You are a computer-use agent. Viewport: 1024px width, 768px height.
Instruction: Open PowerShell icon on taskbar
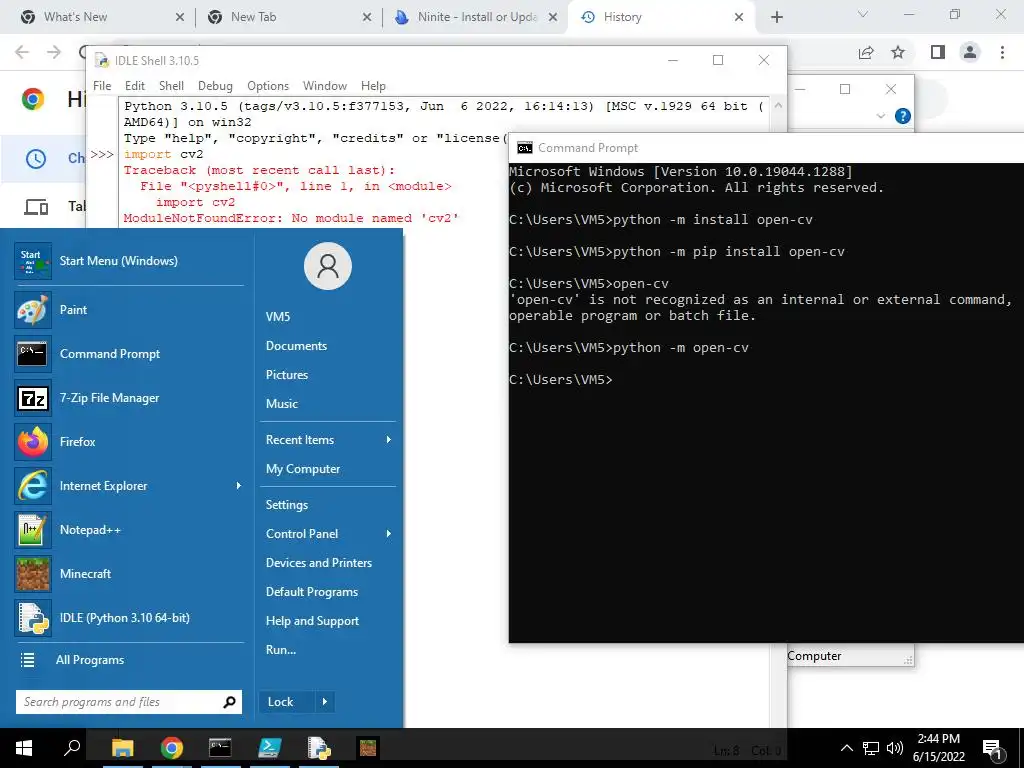pyautogui.click(x=269, y=748)
